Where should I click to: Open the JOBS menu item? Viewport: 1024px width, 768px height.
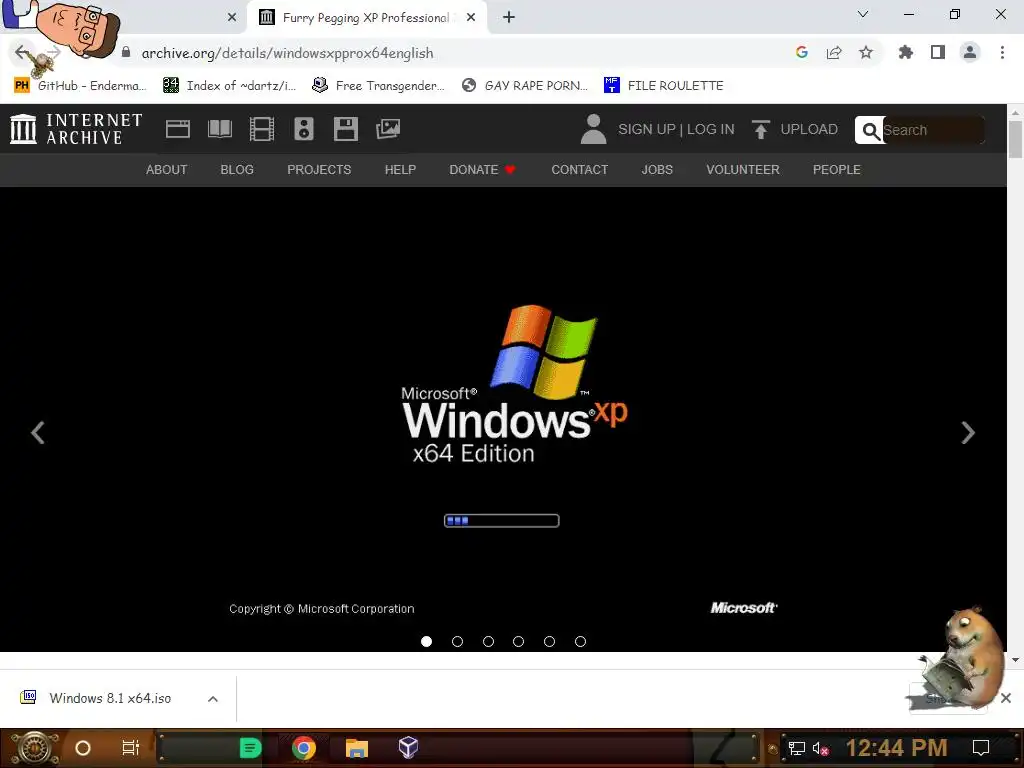click(657, 170)
